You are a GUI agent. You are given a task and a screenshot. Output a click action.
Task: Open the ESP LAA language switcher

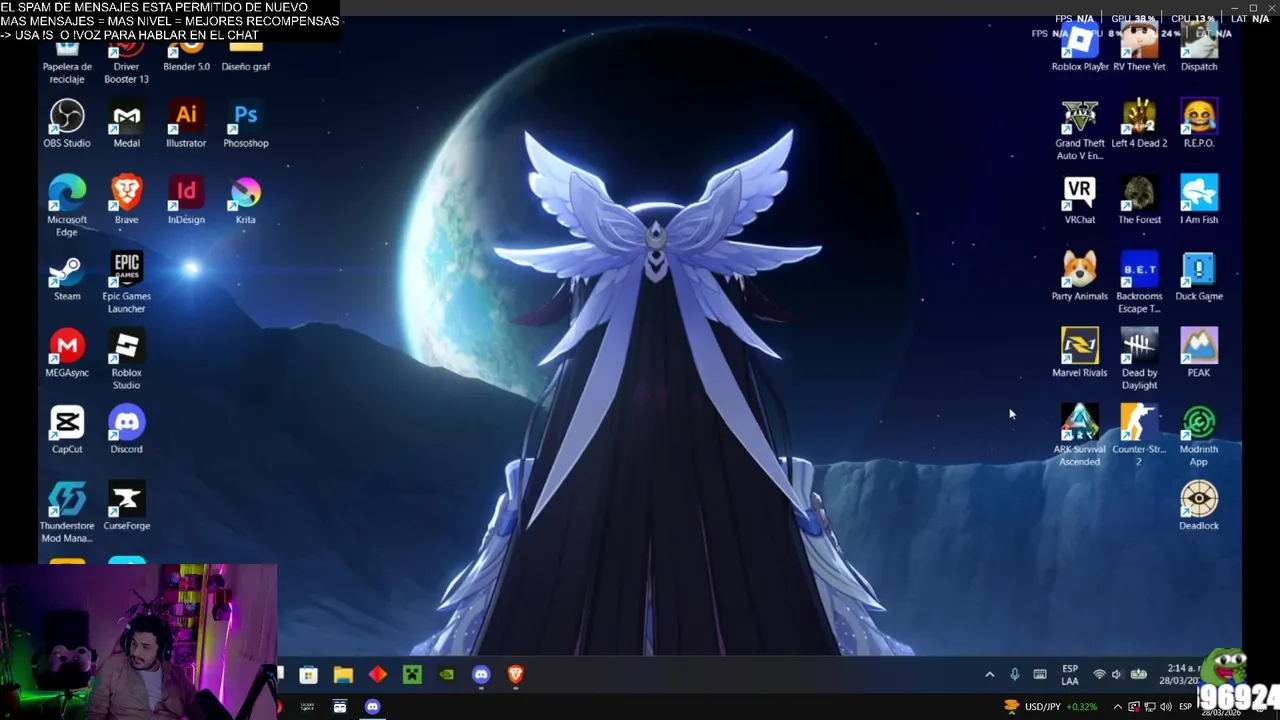(1070, 675)
